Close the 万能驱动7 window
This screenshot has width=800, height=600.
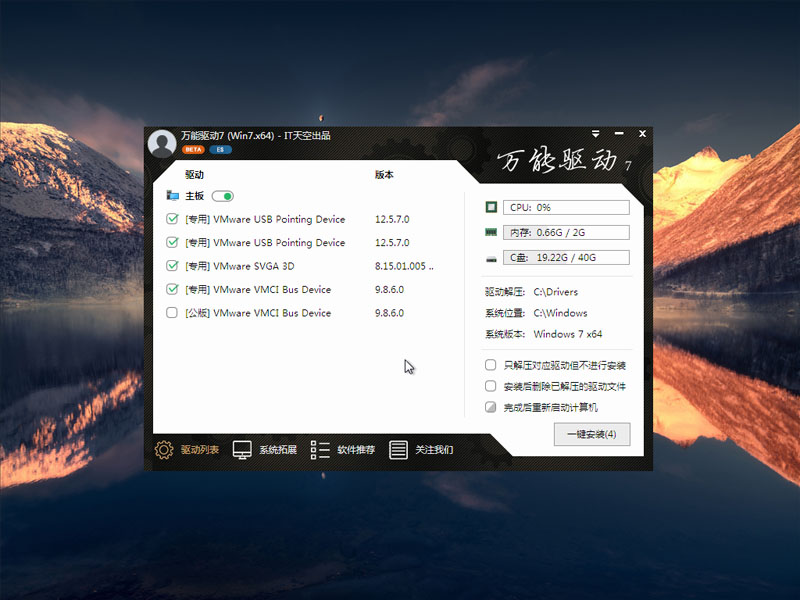642,134
